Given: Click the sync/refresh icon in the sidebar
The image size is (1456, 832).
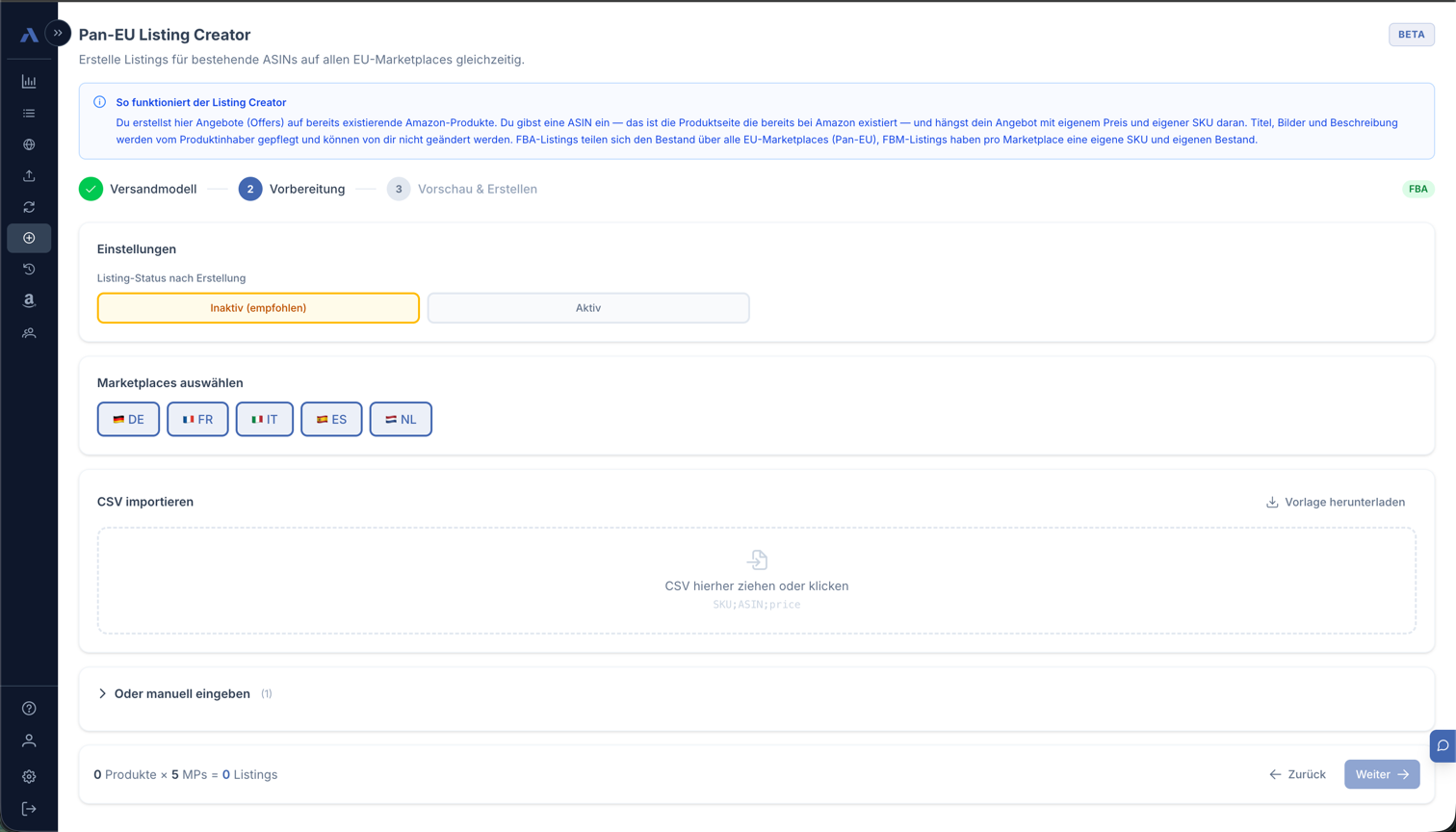Looking at the screenshot, I should 29,206.
